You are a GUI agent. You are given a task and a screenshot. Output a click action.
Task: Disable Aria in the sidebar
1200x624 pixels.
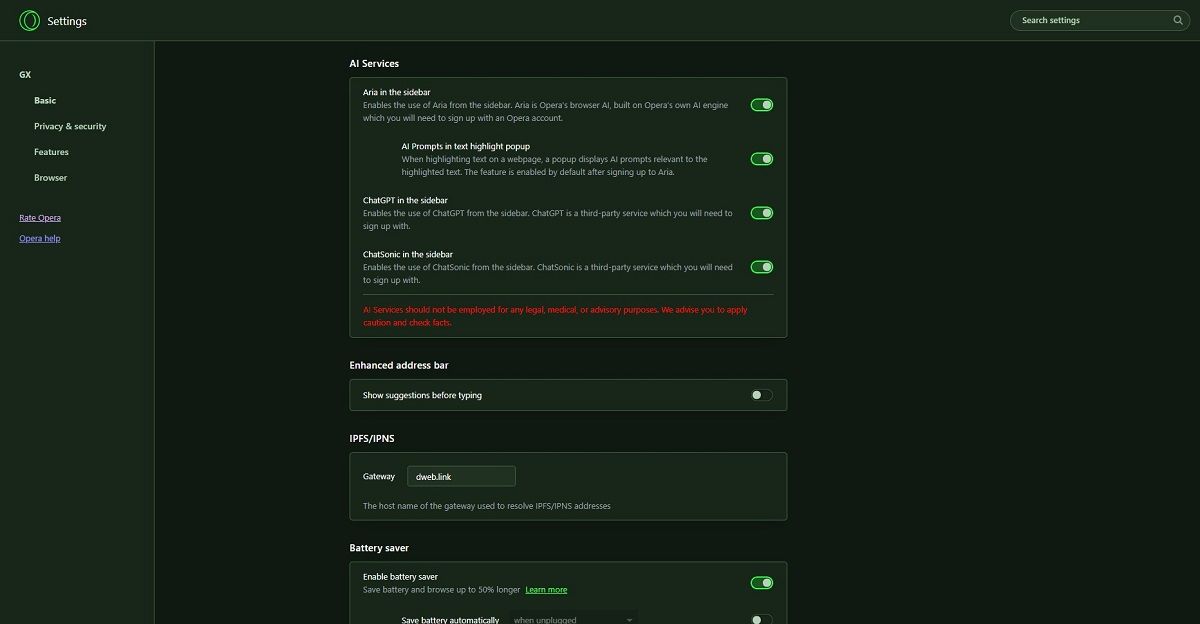[x=761, y=104]
